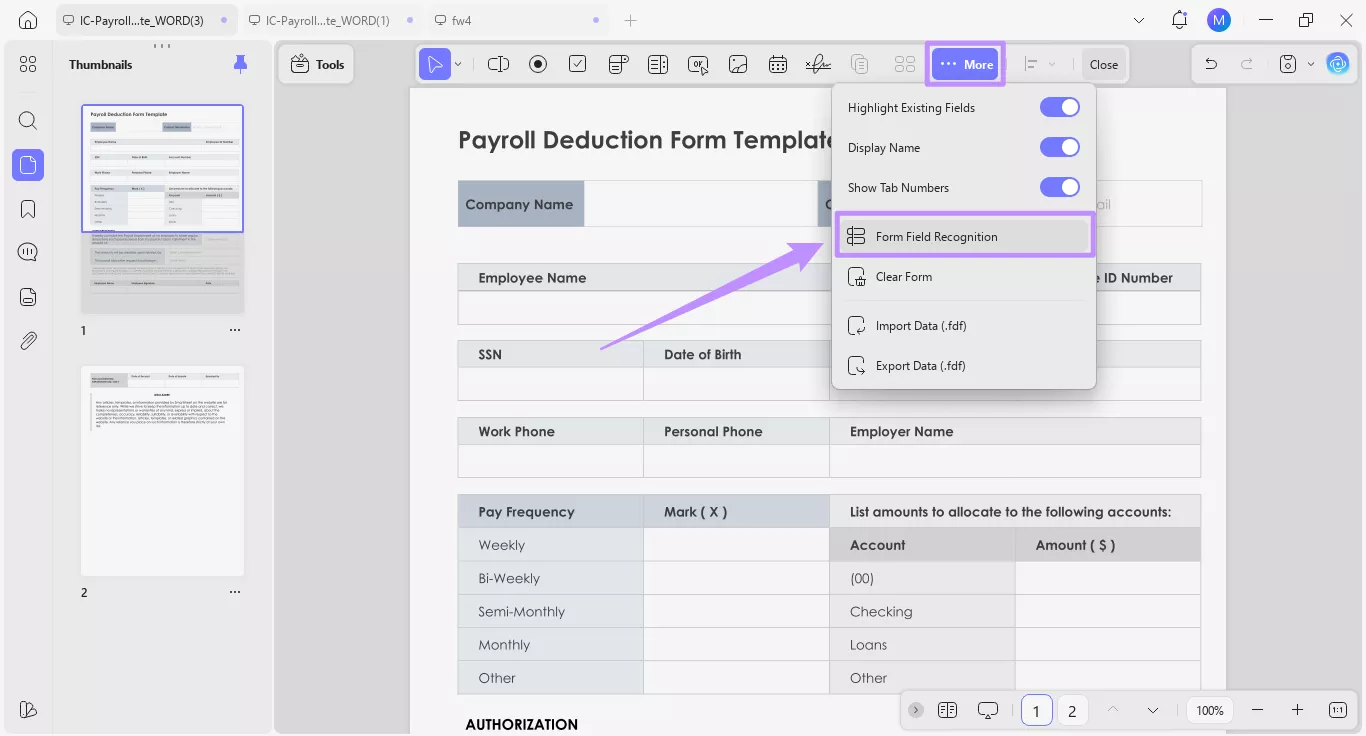Viewport: 1366px width, 736px height.
Task: Open the alignment options dropdown
Action: tap(1052, 64)
